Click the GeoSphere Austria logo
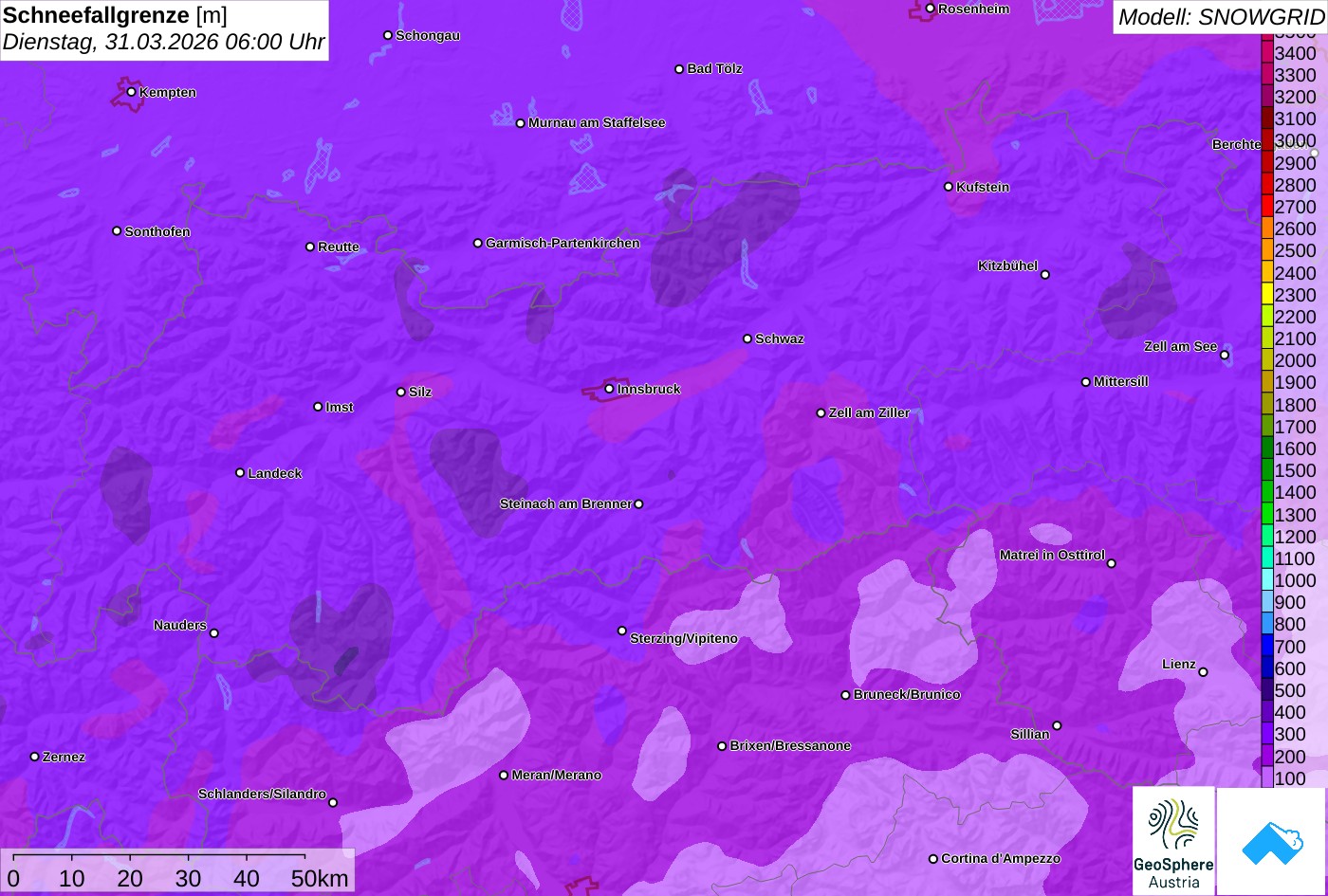This screenshot has width=1328, height=896. coord(1173,841)
